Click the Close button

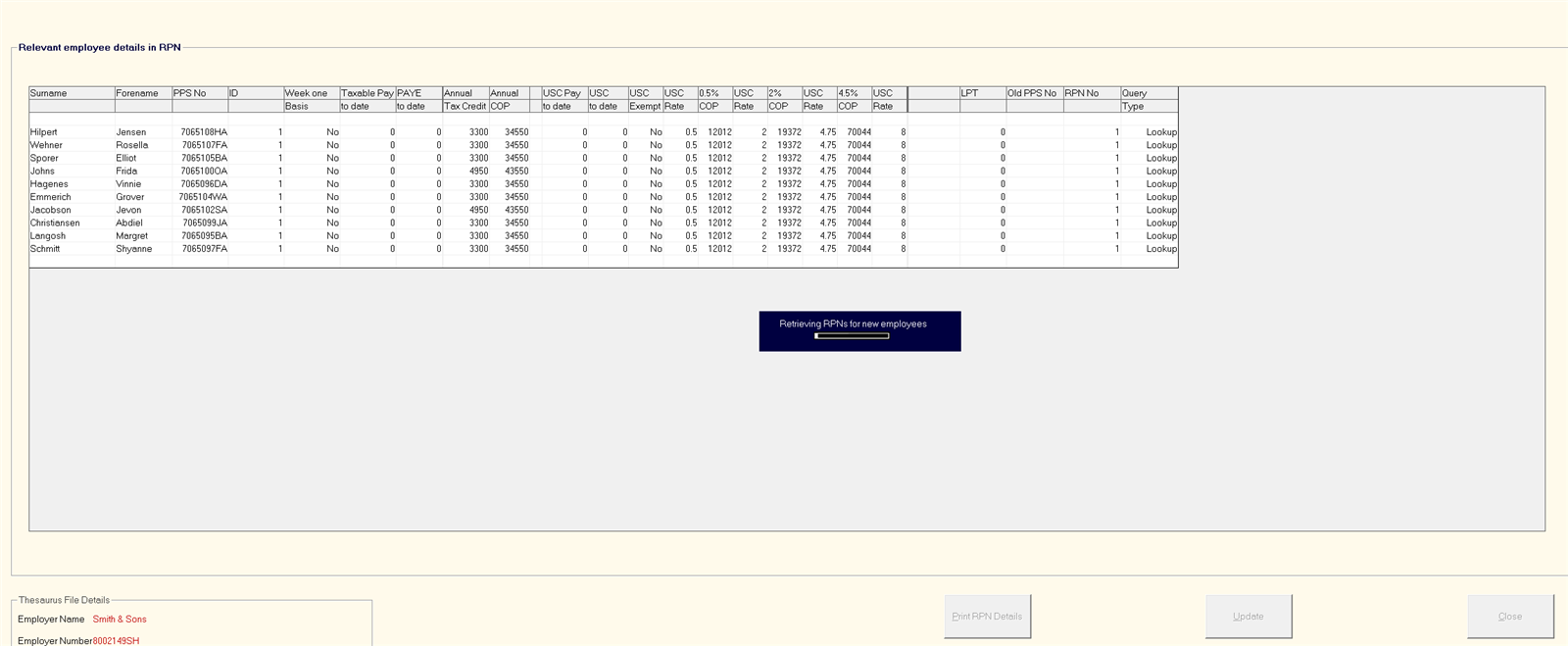pyautogui.click(x=1509, y=617)
